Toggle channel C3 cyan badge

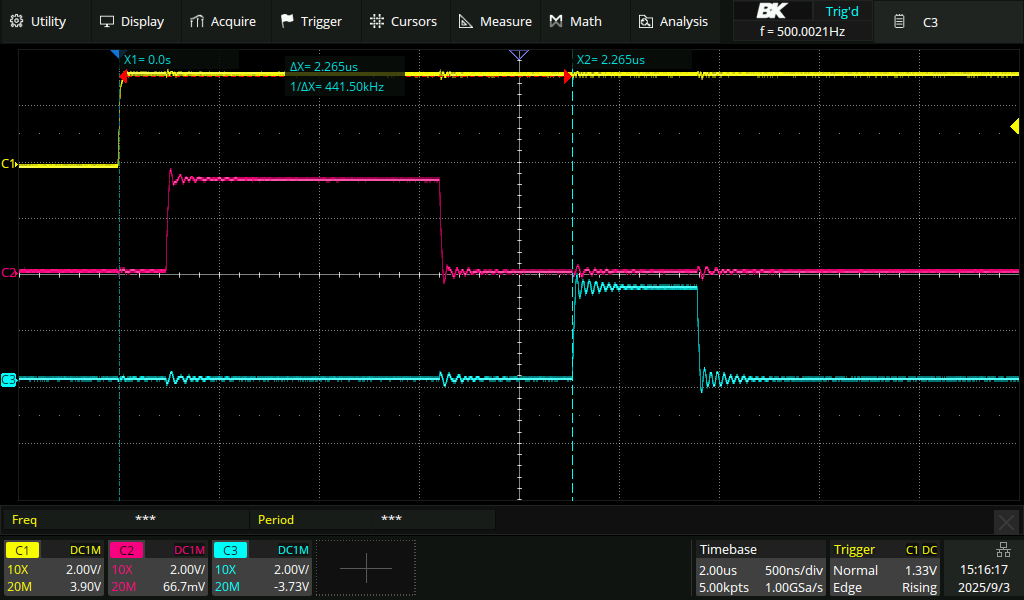pyautogui.click(x=230, y=550)
